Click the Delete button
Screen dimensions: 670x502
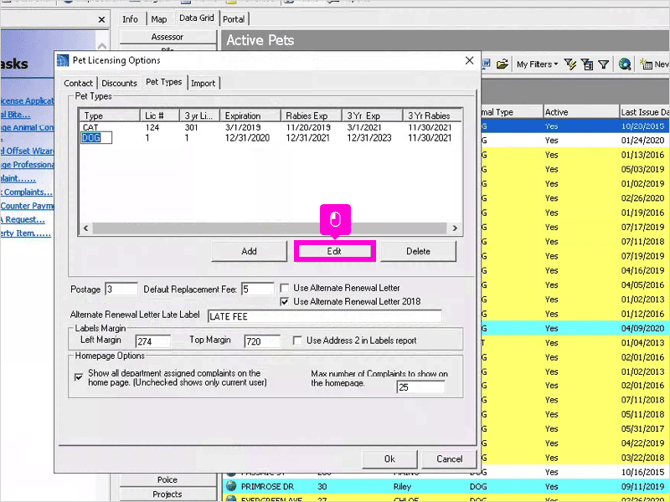pyautogui.click(x=418, y=251)
